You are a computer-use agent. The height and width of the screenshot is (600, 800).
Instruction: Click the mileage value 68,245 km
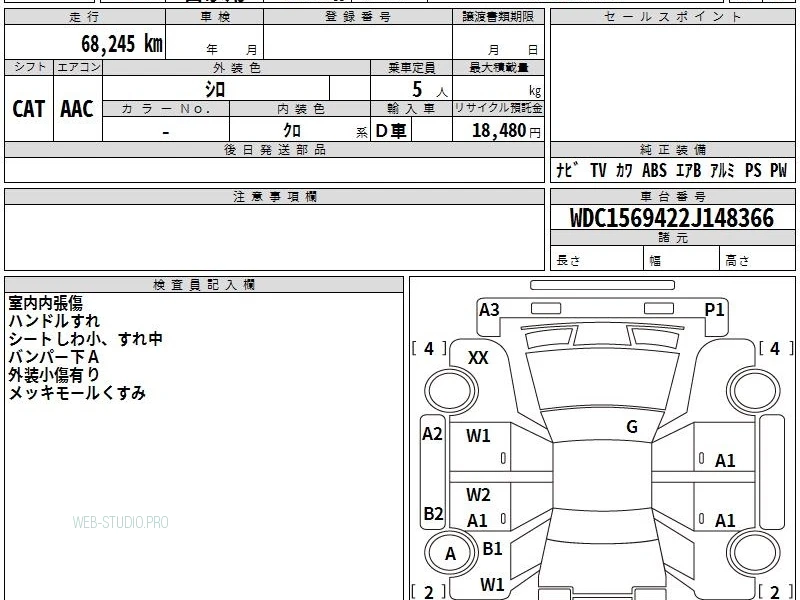[x=122, y=44]
